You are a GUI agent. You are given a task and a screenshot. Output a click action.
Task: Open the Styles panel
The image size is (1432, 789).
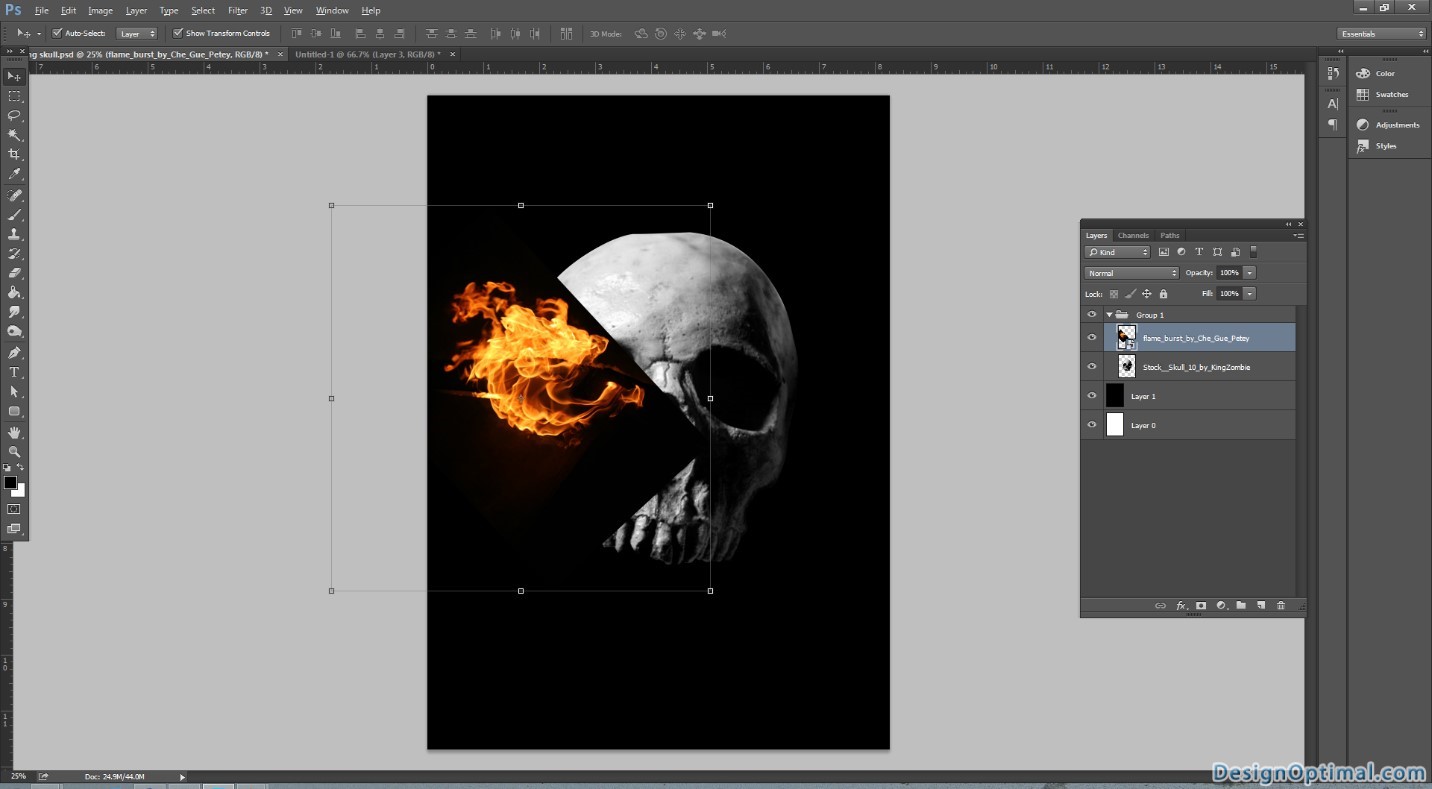(x=1377, y=146)
